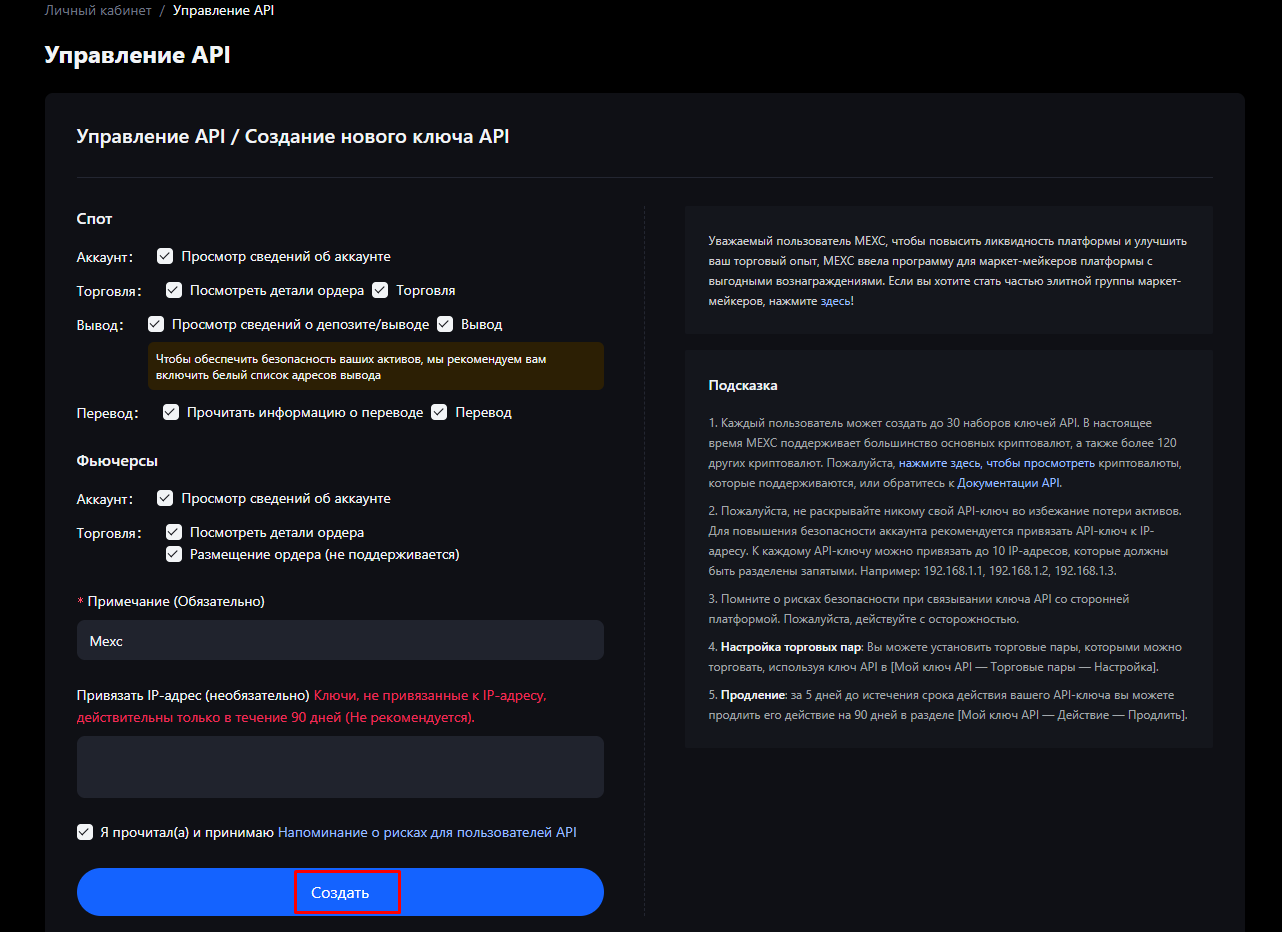Uncheck Futures 'Просмотр сведений об аккаунте' checkbox

(165, 498)
